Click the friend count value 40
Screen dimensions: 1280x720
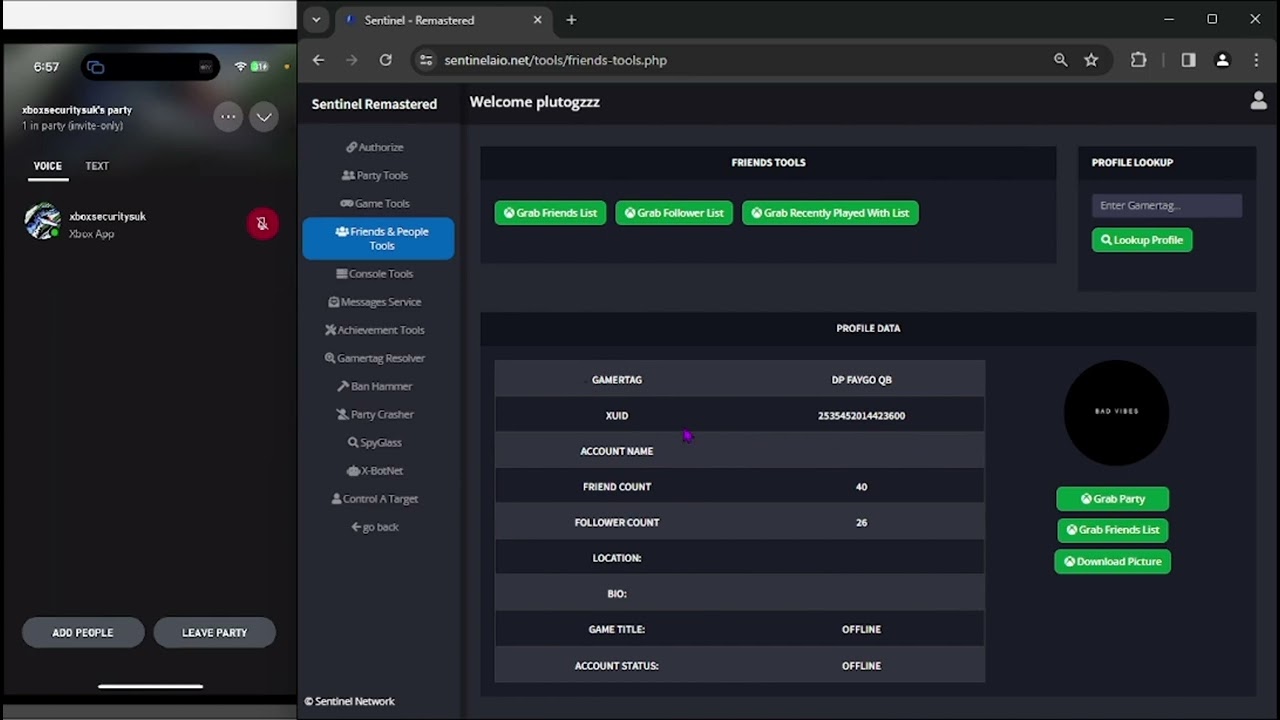point(861,487)
